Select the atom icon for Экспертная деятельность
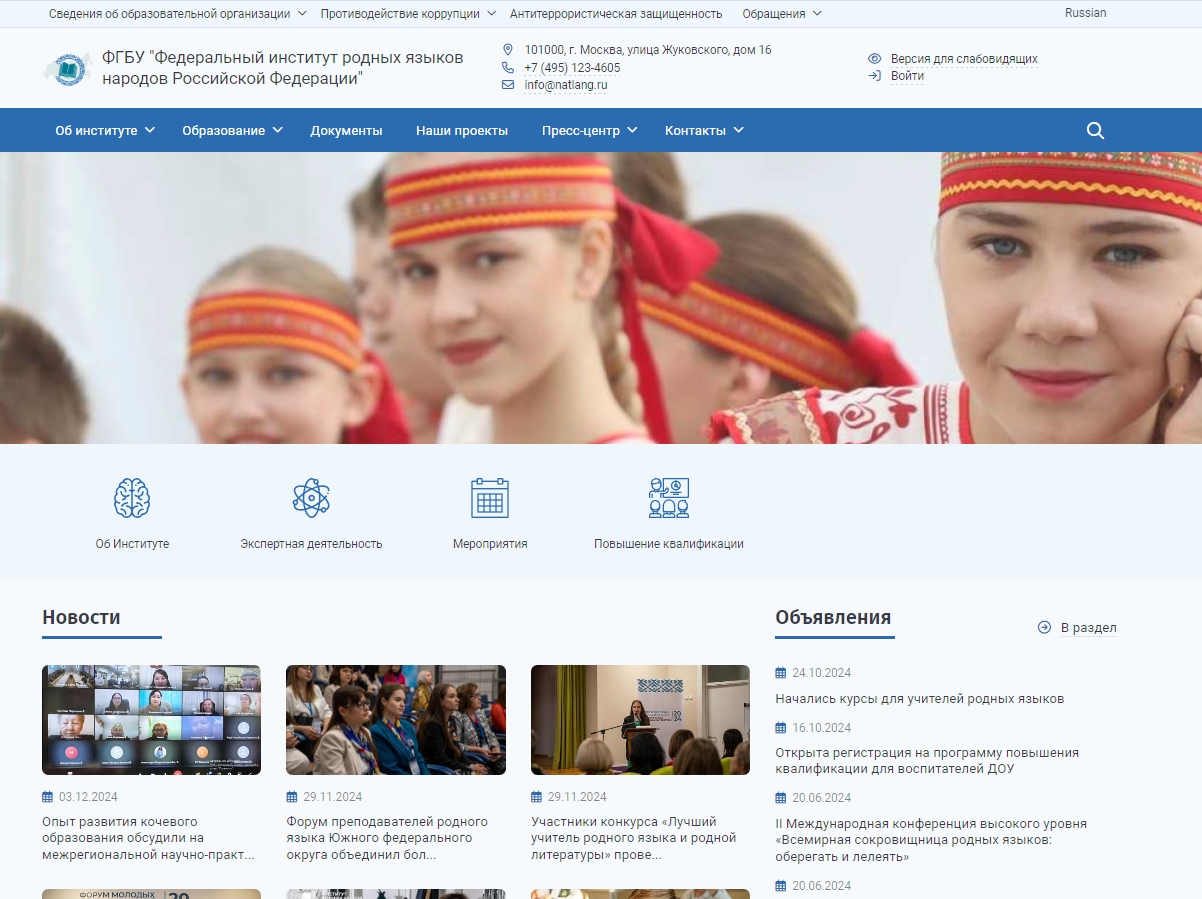 311,497
